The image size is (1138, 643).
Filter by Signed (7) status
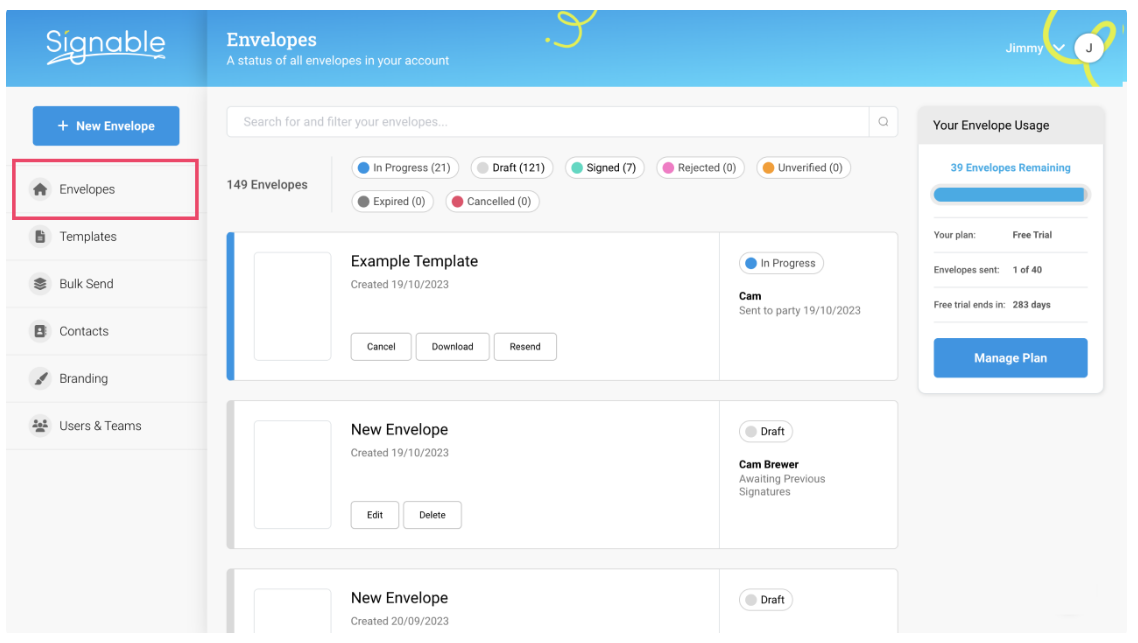pos(604,168)
